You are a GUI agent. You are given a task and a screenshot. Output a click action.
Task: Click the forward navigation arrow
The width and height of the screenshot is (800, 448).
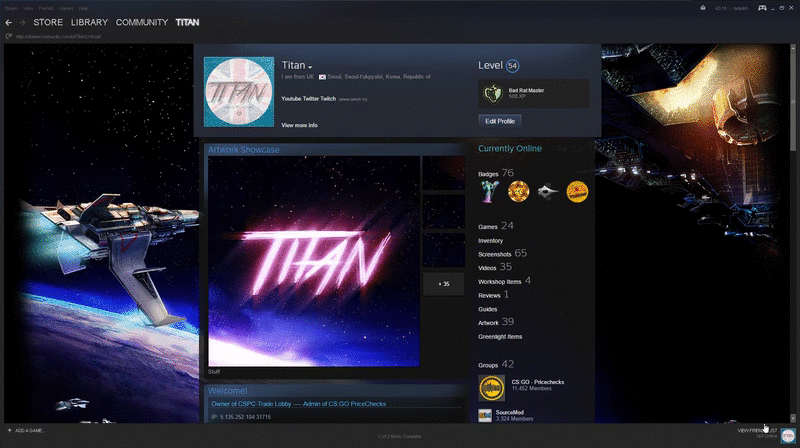[22, 22]
